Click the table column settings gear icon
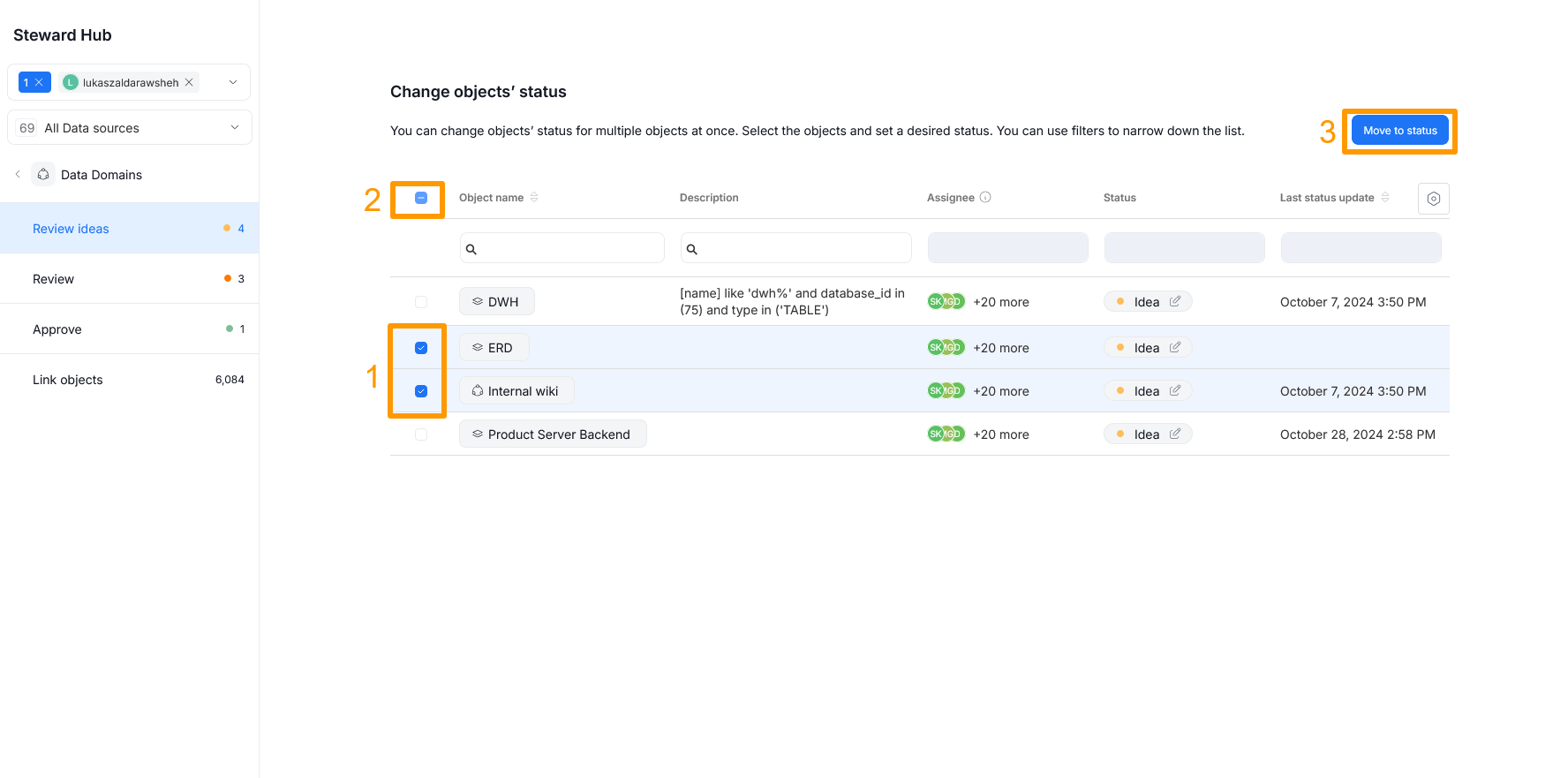The image size is (1568, 778). pyautogui.click(x=1433, y=199)
